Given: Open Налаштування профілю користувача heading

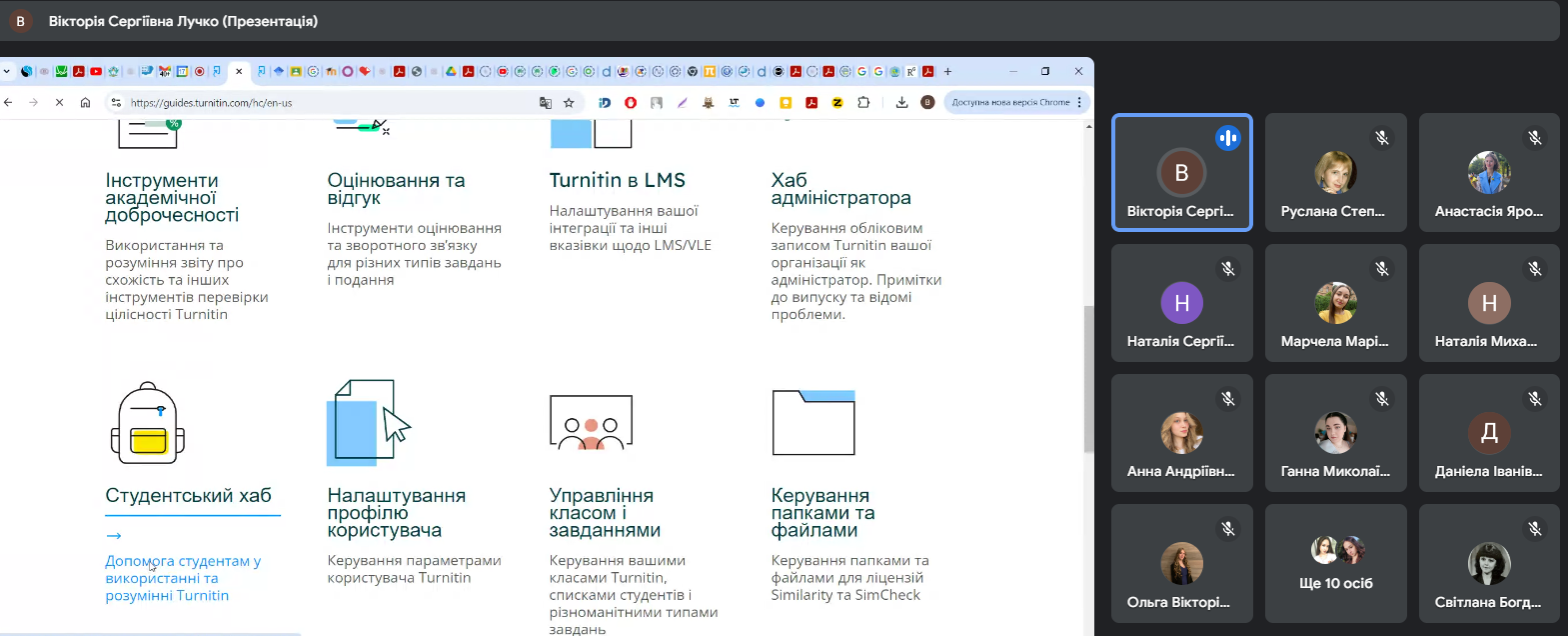Looking at the screenshot, I should click(396, 512).
